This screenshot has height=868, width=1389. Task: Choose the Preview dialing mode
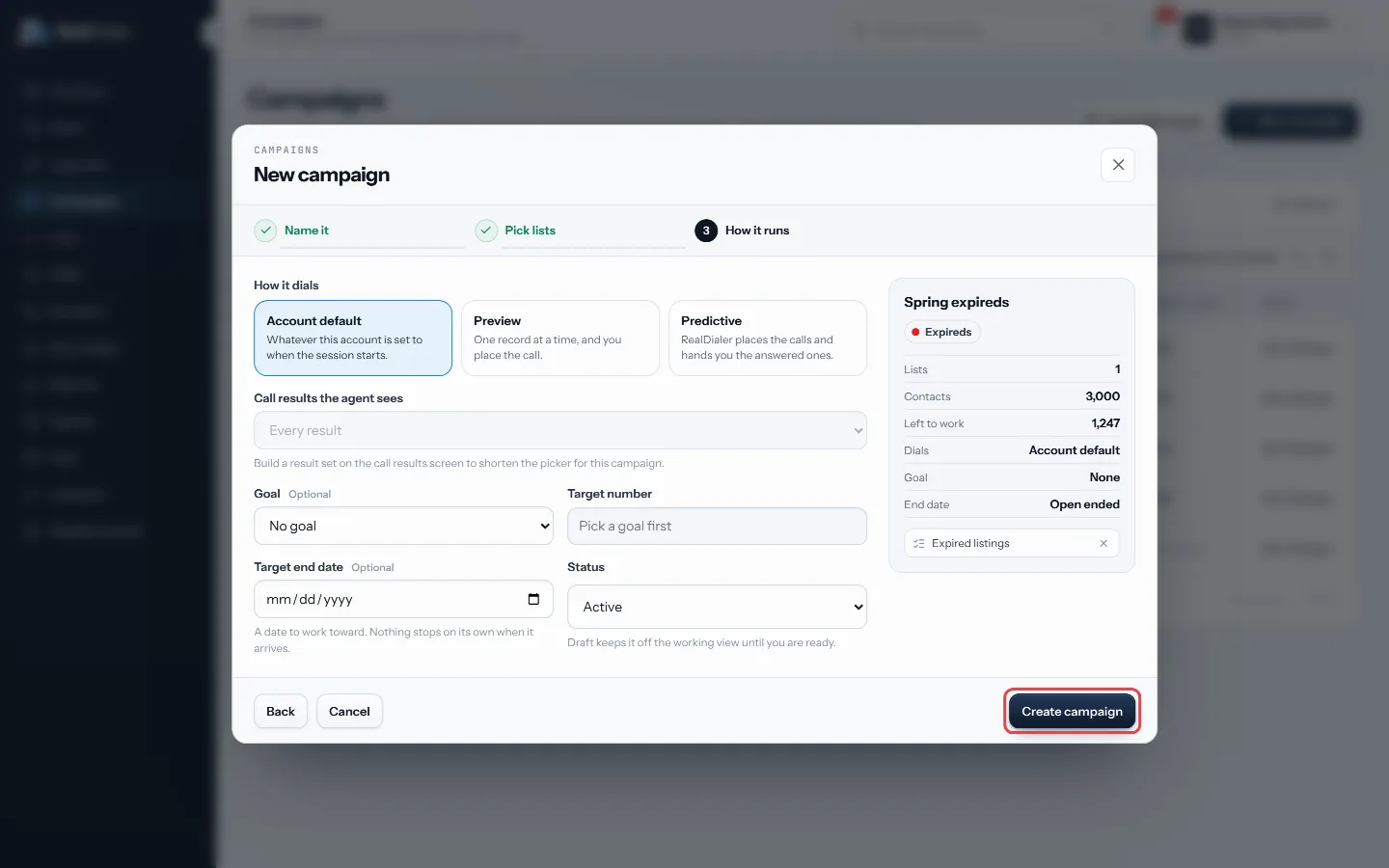(x=560, y=338)
